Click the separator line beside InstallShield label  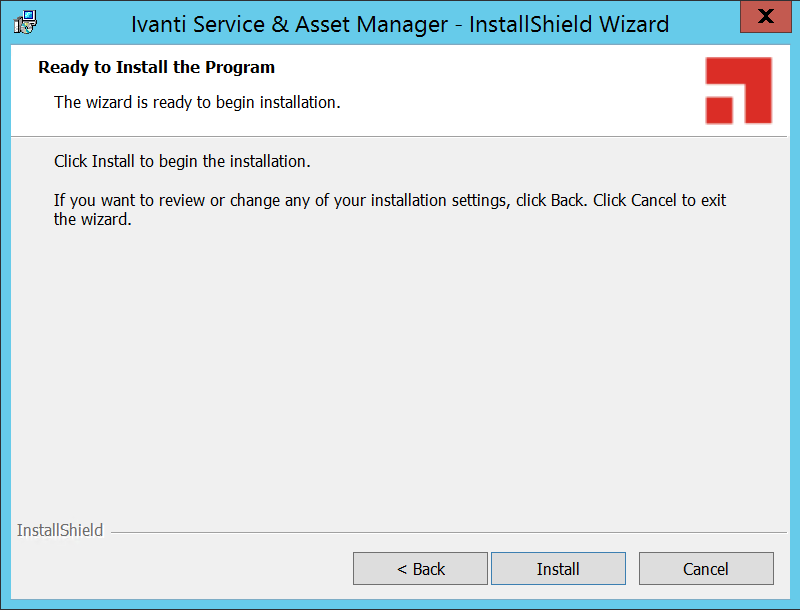pyautogui.click(x=450, y=532)
